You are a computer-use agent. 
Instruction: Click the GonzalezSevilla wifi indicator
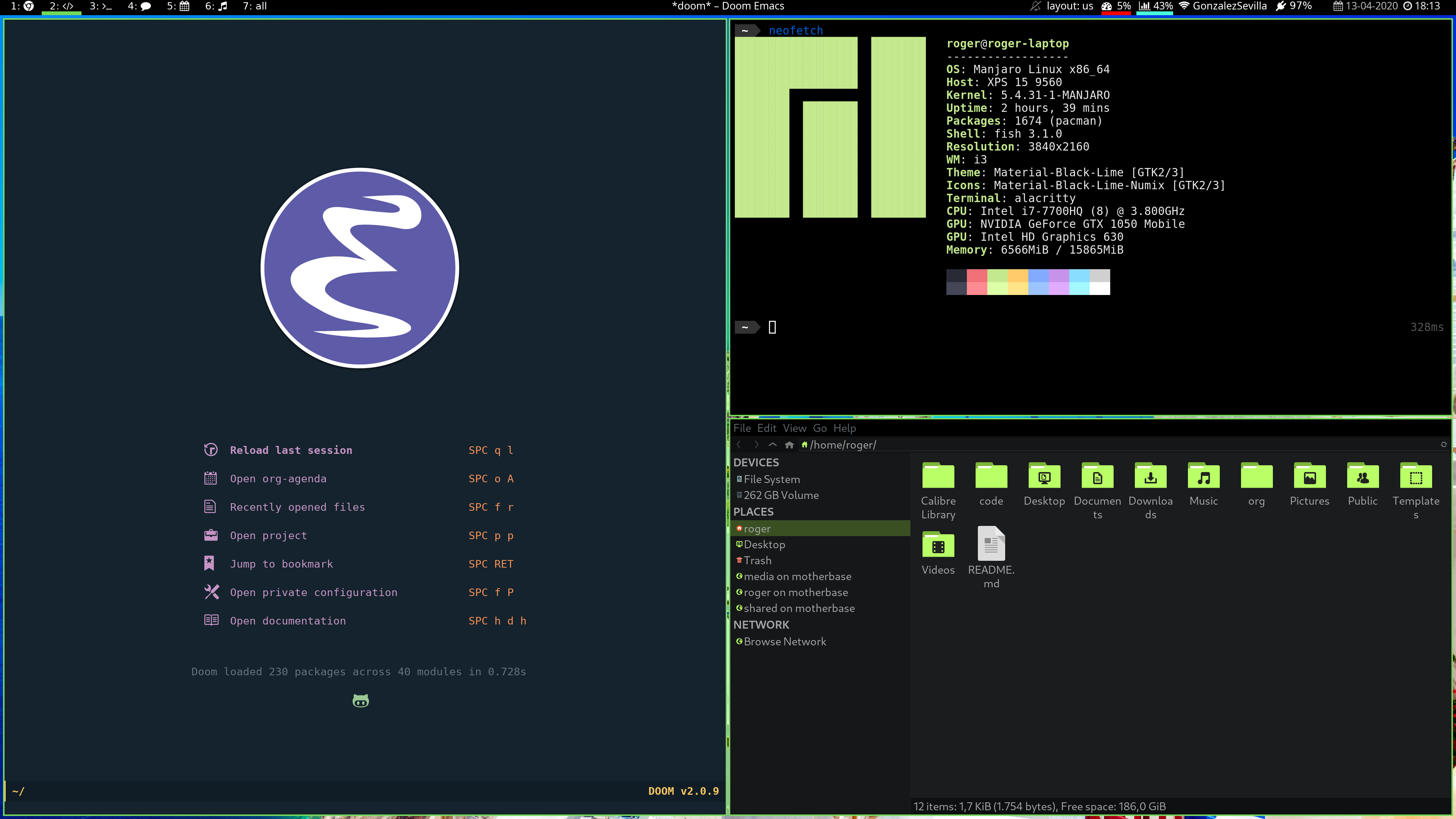pyautogui.click(x=1222, y=6)
